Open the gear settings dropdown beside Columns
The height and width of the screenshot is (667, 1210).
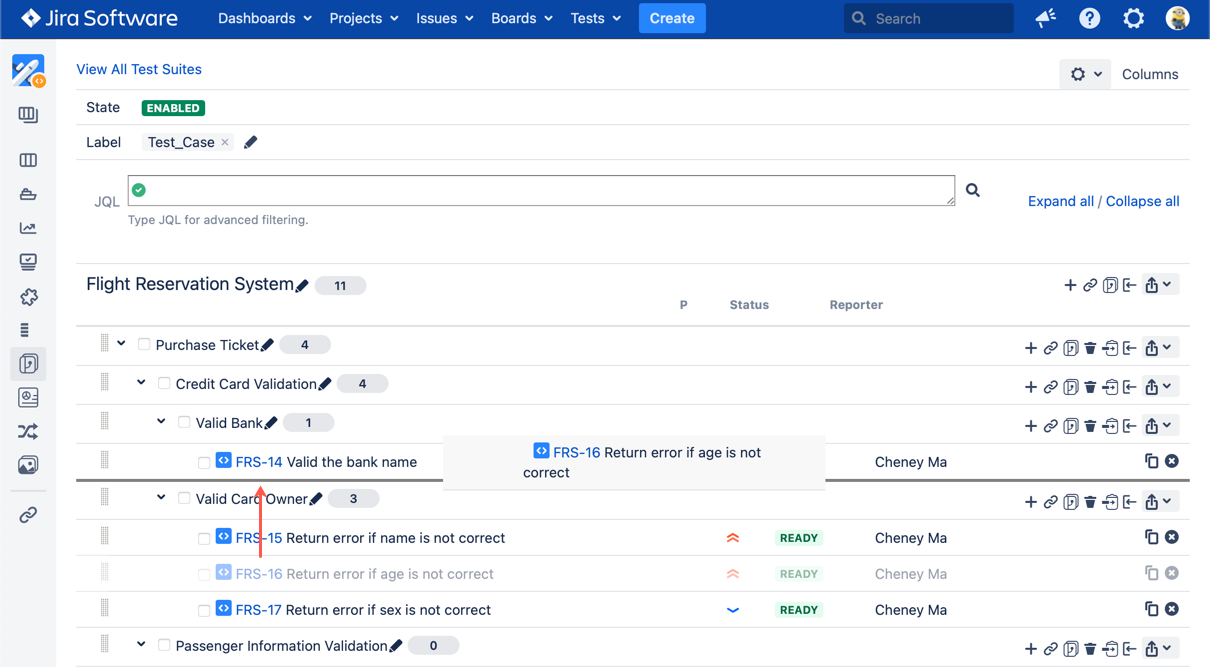(1084, 74)
